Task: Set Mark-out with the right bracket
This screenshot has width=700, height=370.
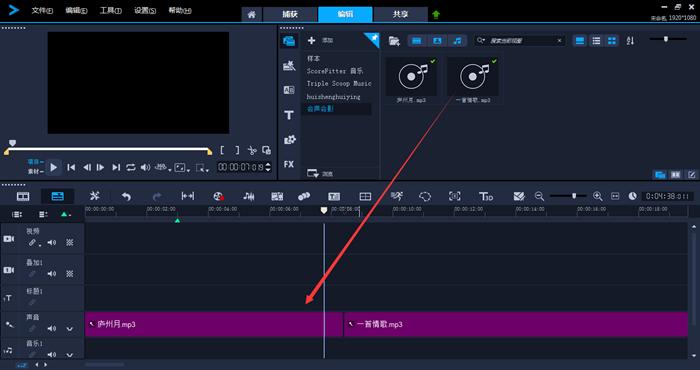Action: pos(237,150)
